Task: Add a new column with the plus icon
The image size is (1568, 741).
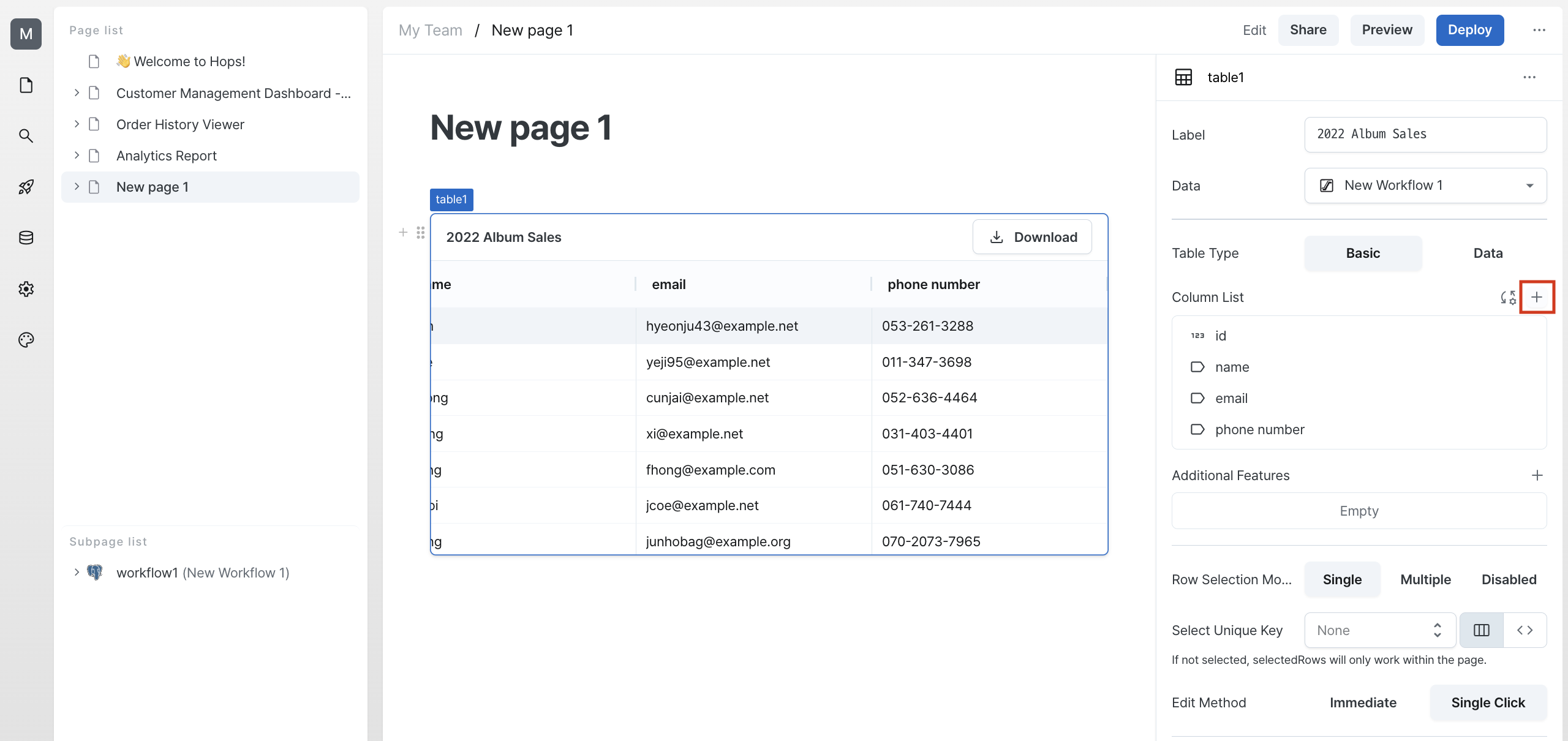Action: point(1537,297)
